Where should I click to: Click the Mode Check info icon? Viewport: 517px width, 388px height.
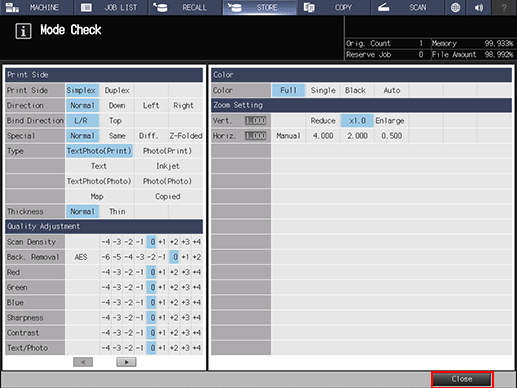[x=23, y=31]
